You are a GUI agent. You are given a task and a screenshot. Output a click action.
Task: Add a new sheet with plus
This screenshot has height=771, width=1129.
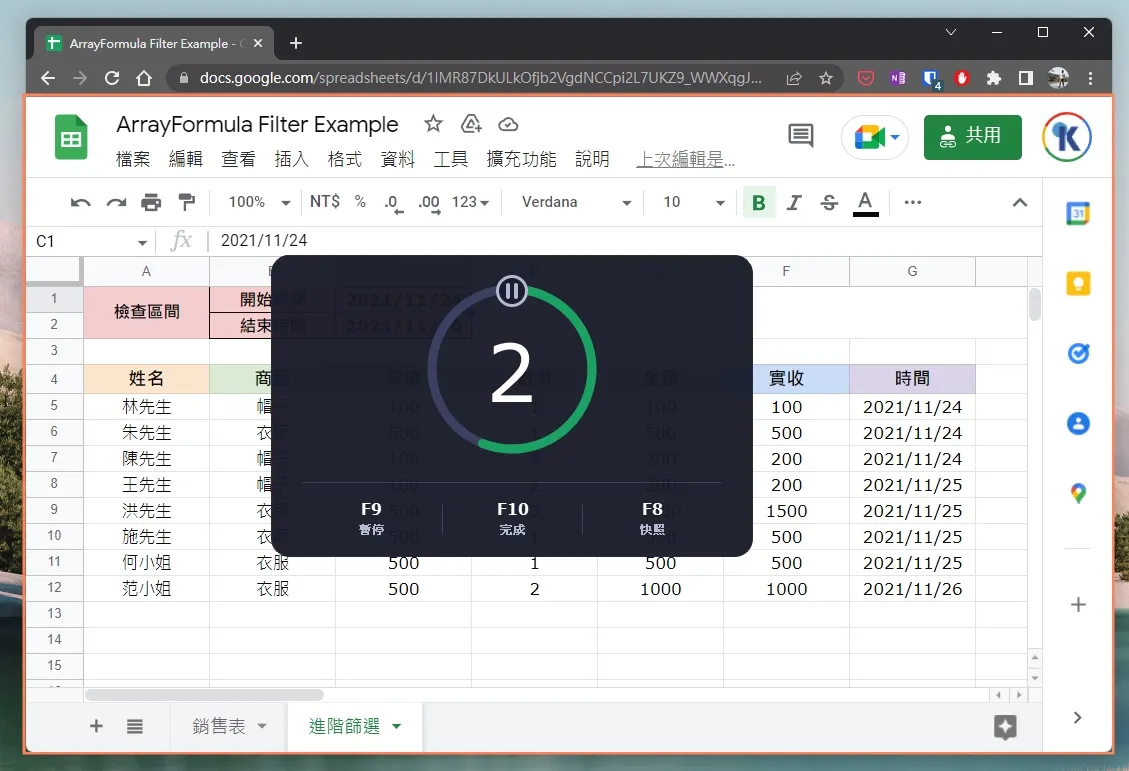coord(96,726)
